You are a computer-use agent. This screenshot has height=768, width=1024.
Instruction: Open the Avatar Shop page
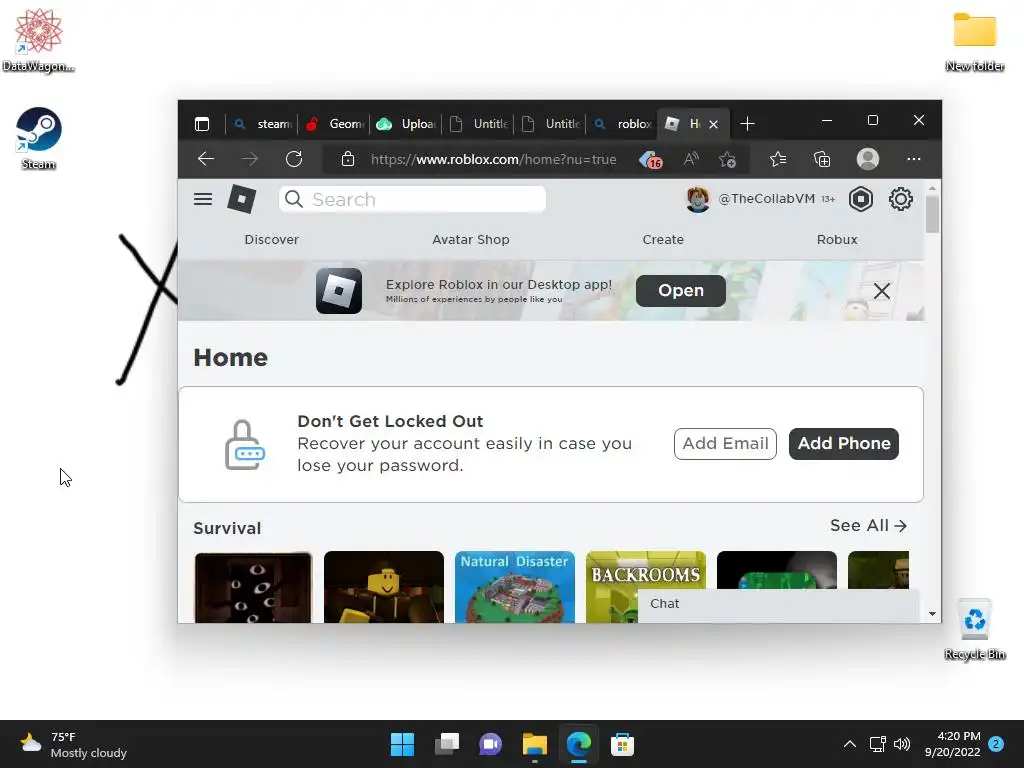471,240
